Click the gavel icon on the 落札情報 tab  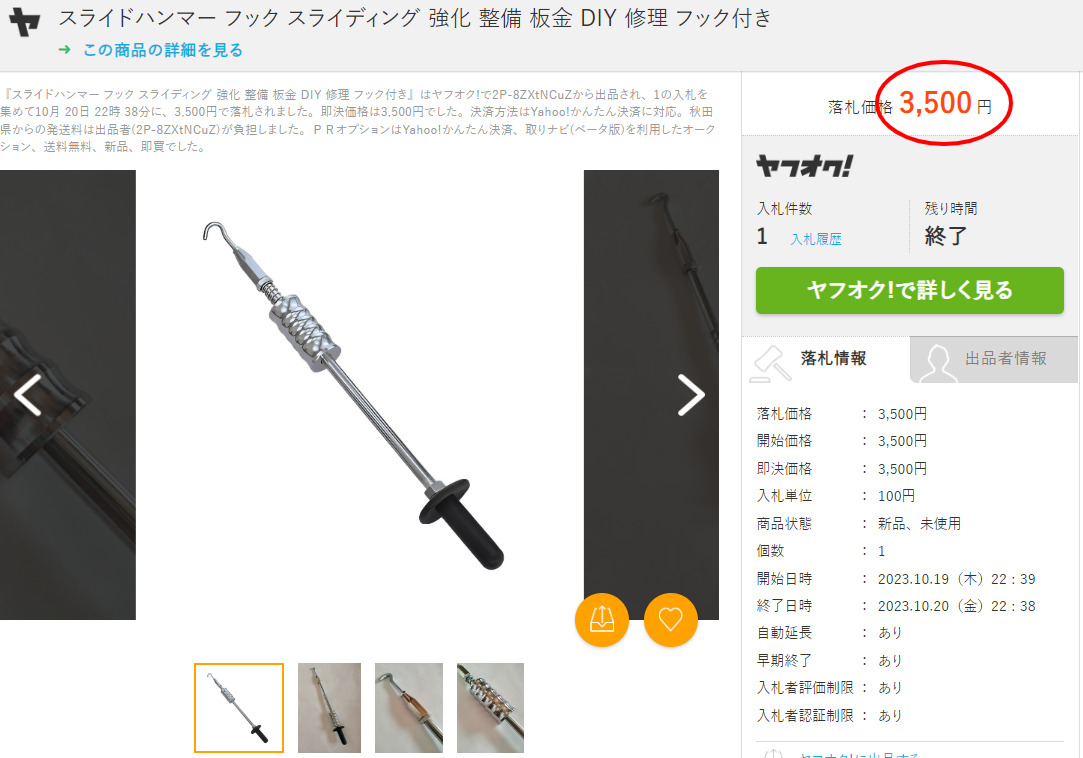pos(771,363)
